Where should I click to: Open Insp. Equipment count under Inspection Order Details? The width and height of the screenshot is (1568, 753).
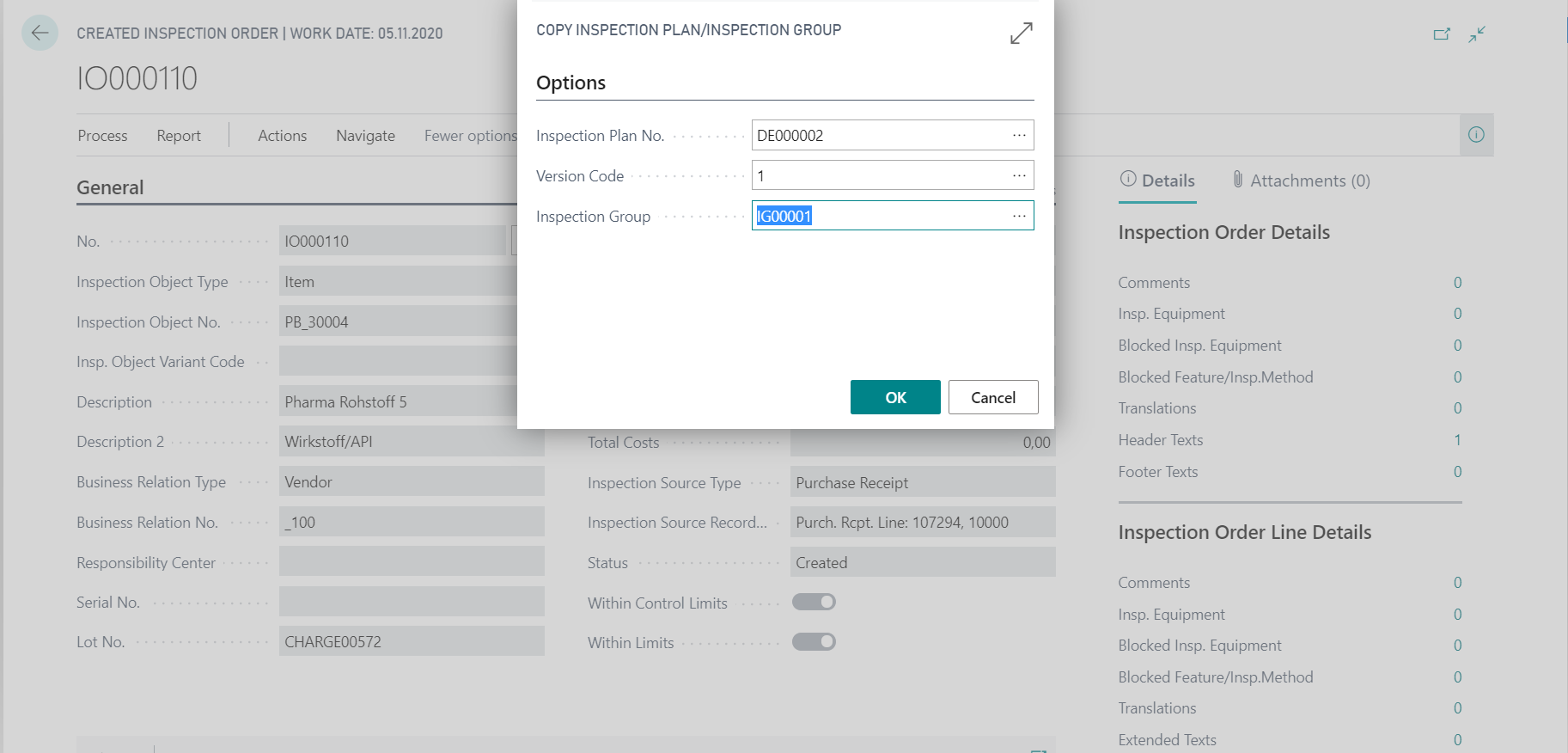(x=1457, y=314)
